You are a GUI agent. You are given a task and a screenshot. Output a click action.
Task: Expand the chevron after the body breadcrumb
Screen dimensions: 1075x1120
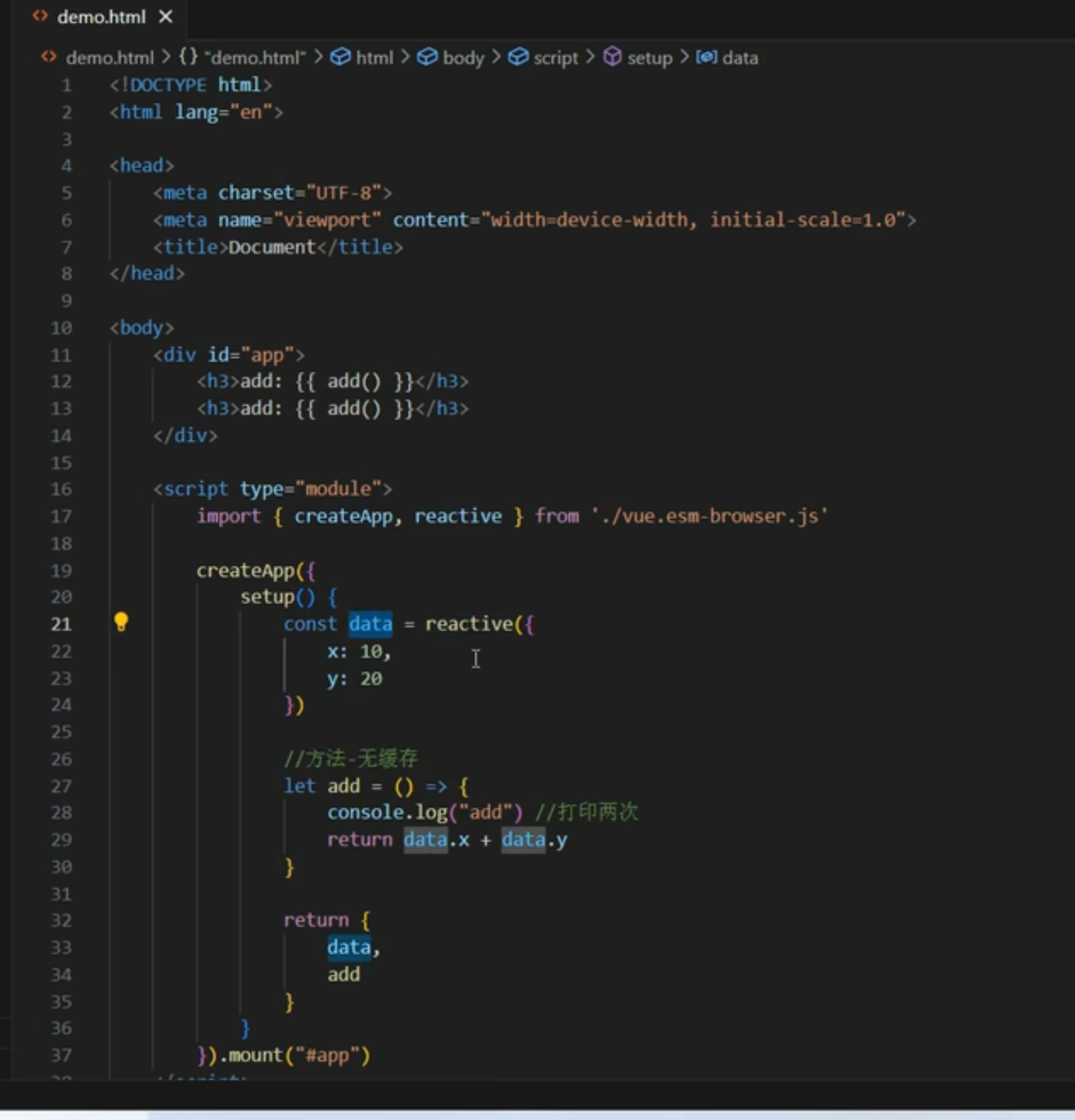click(x=496, y=57)
